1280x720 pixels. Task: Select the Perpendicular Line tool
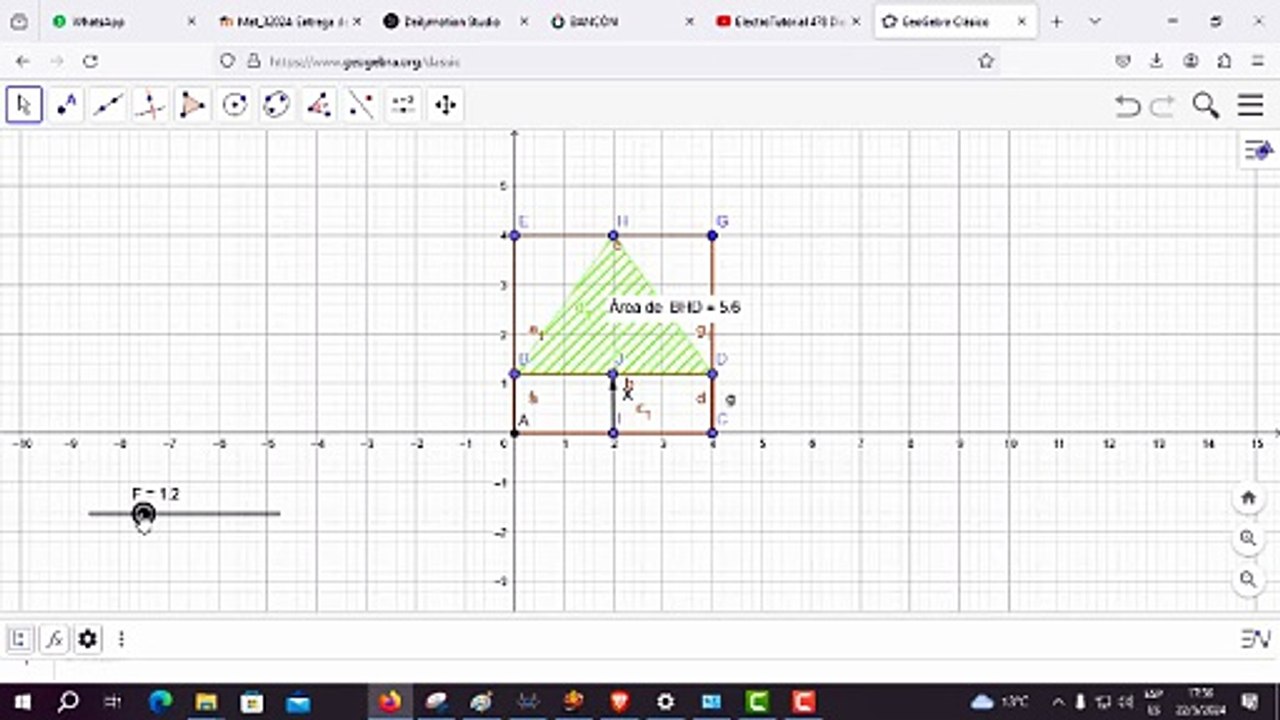[x=151, y=105]
